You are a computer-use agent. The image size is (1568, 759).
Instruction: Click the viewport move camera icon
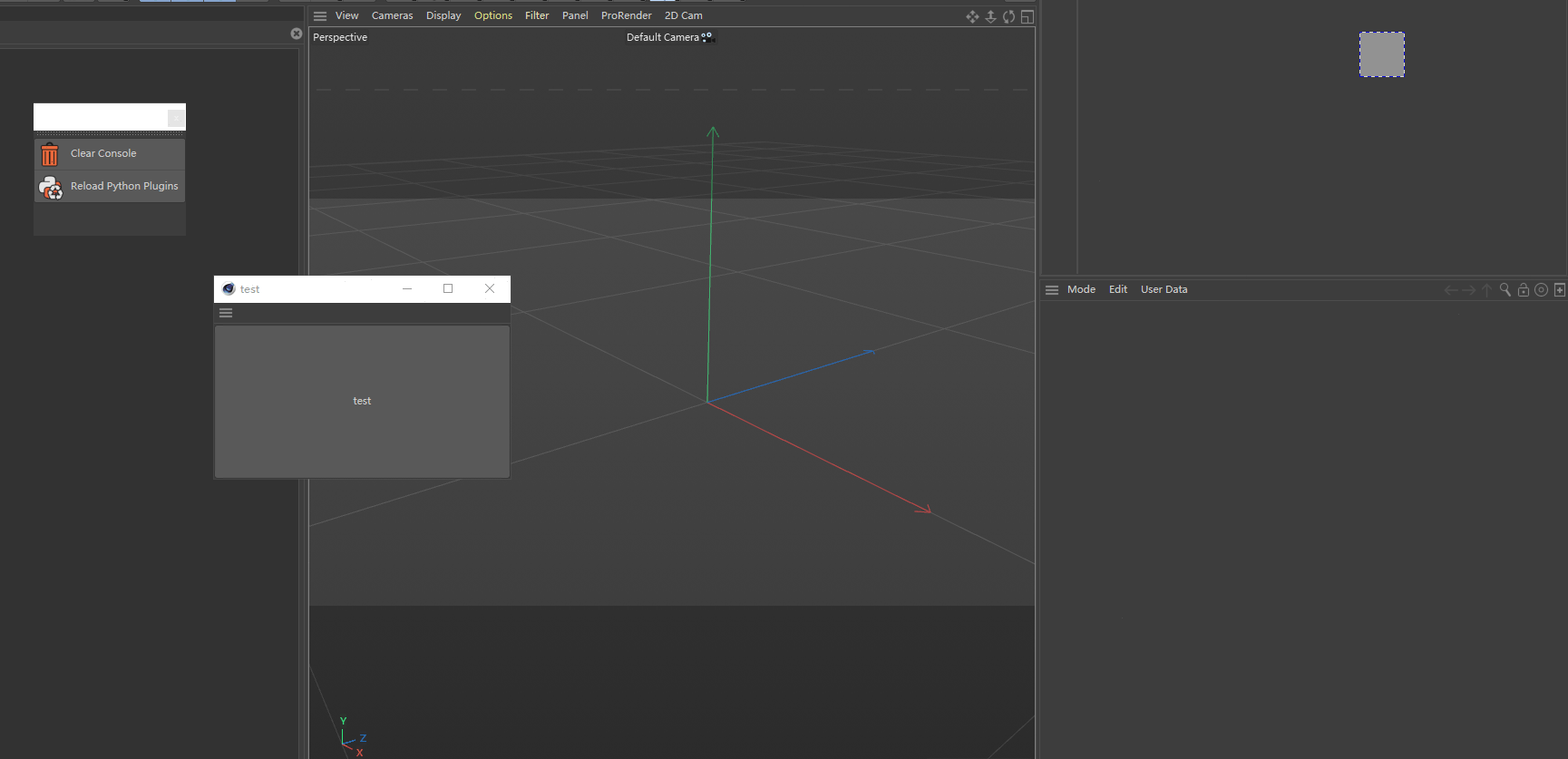click(x=972, y=17)
